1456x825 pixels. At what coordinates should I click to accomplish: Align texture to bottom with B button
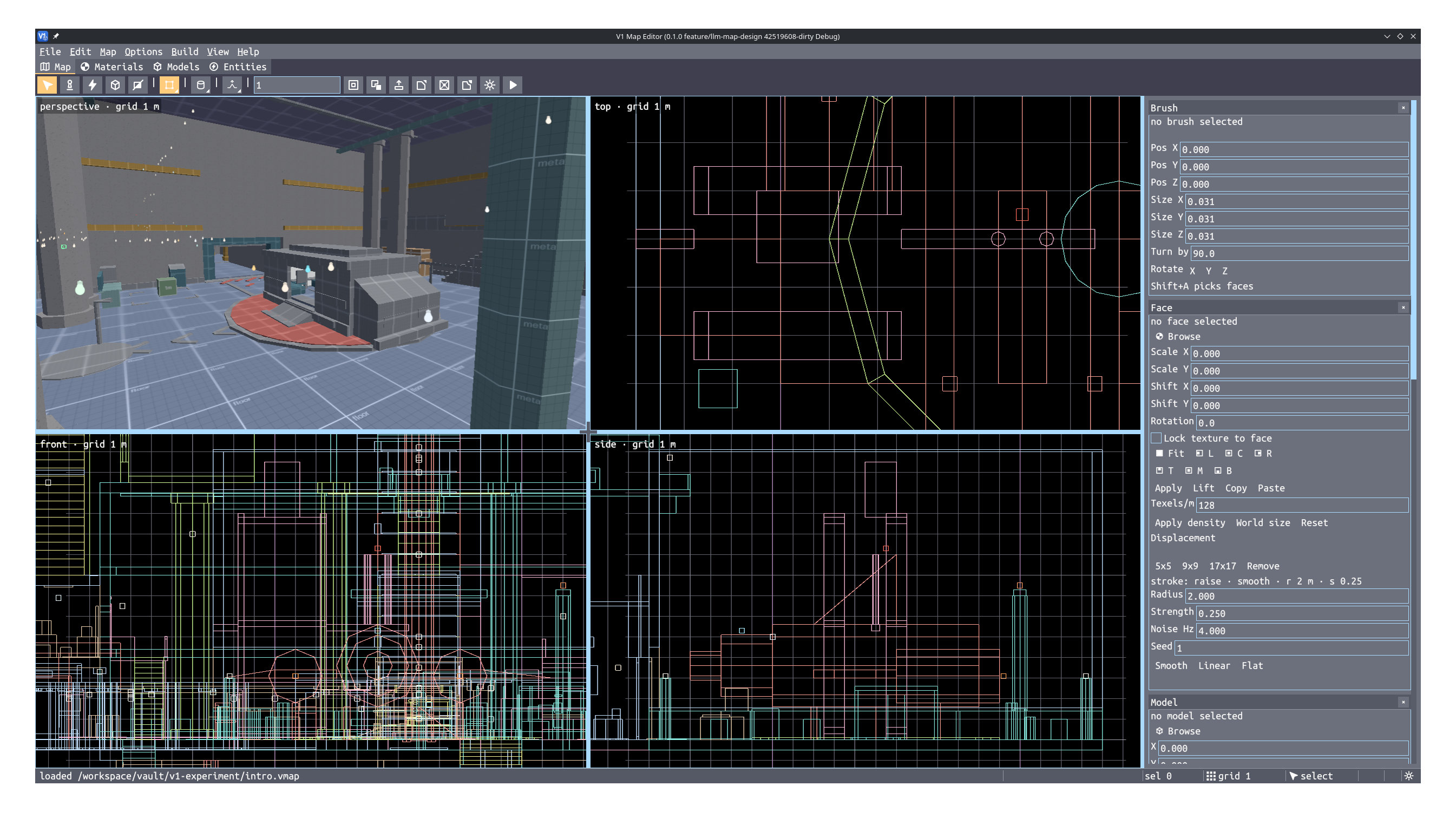click(x=1223, y=471)
